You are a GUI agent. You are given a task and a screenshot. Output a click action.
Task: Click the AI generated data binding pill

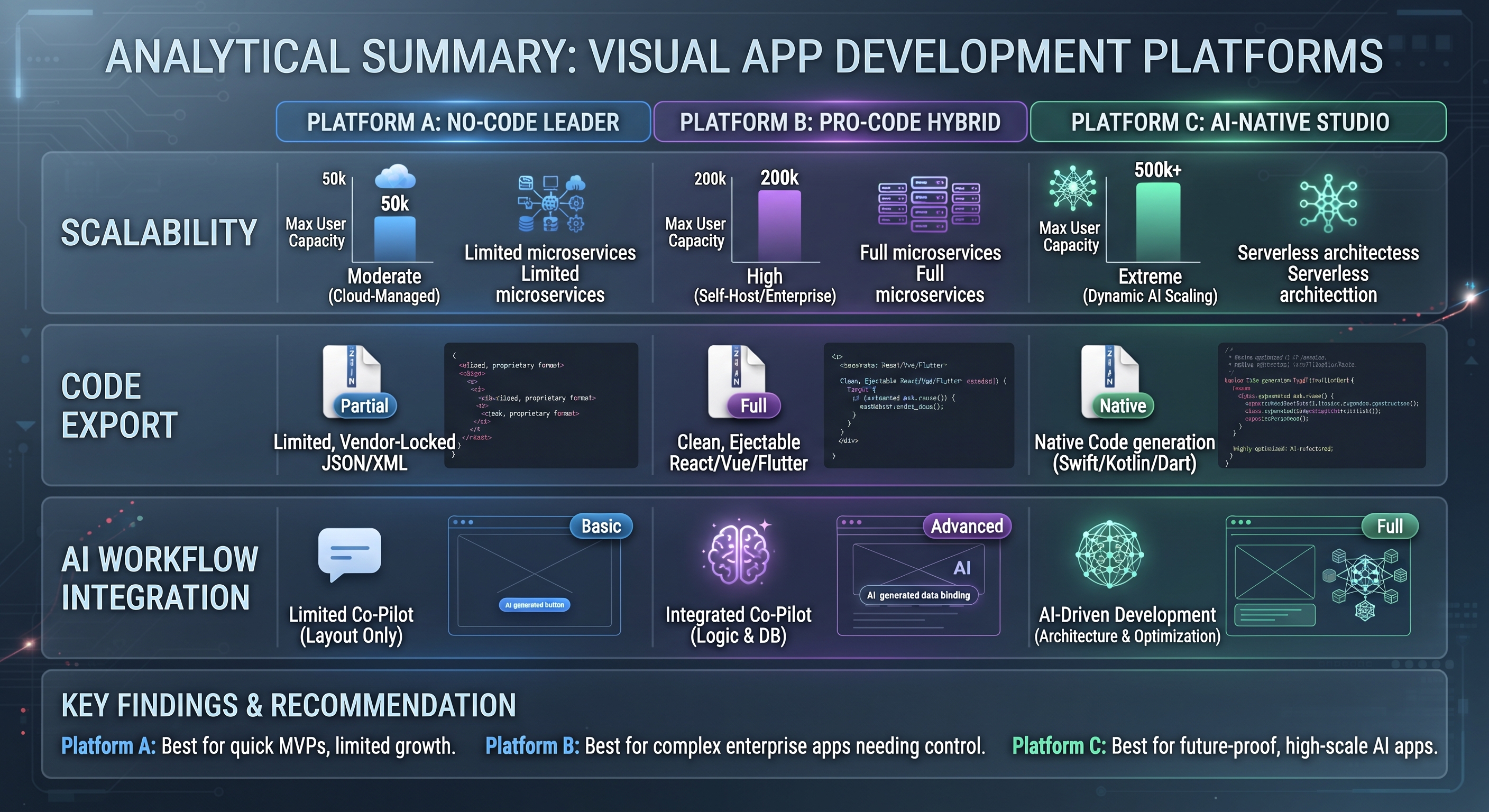tap(918, 595)
